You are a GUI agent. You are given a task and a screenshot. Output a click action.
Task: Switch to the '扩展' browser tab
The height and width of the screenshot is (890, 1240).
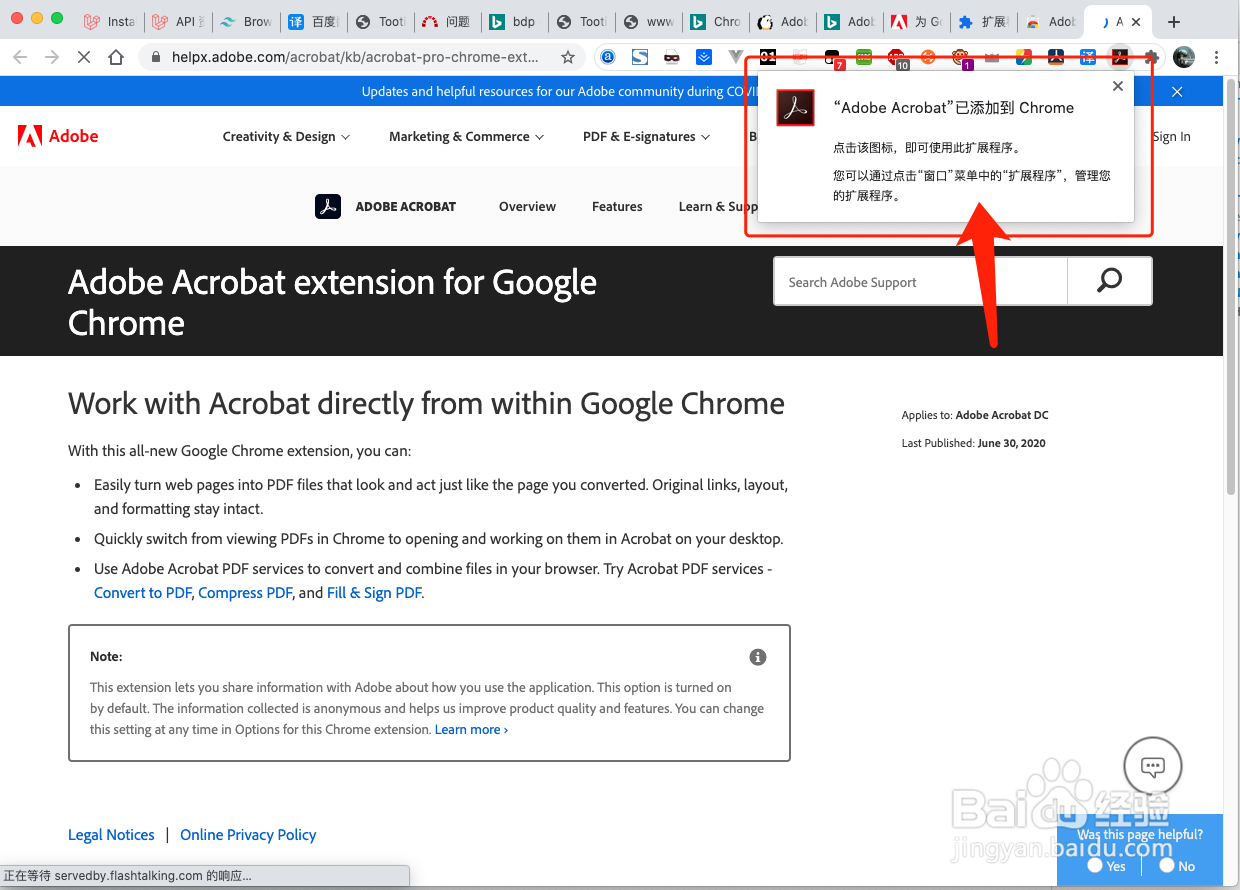click(982, 21)
